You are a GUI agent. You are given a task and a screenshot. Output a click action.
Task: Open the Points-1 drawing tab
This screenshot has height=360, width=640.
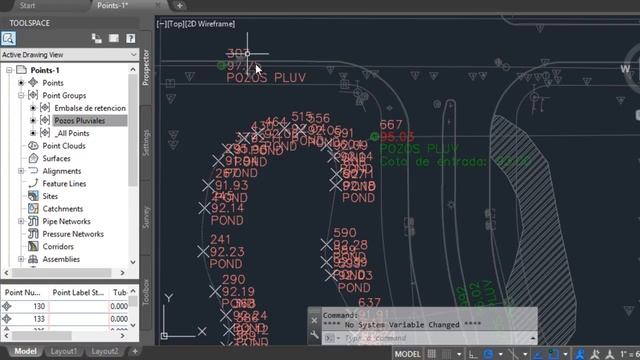[113, 5]
